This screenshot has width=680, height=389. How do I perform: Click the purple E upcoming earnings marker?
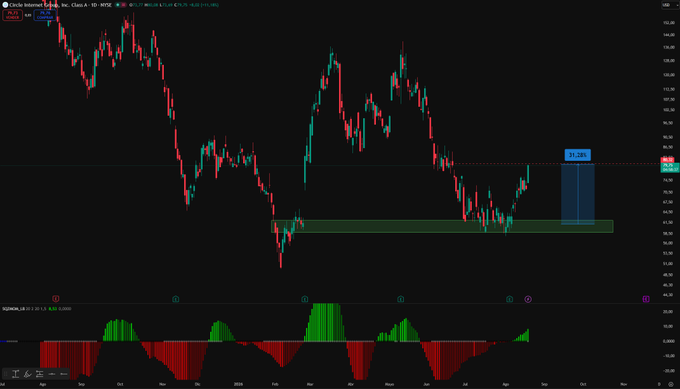(x=646, y=299)
